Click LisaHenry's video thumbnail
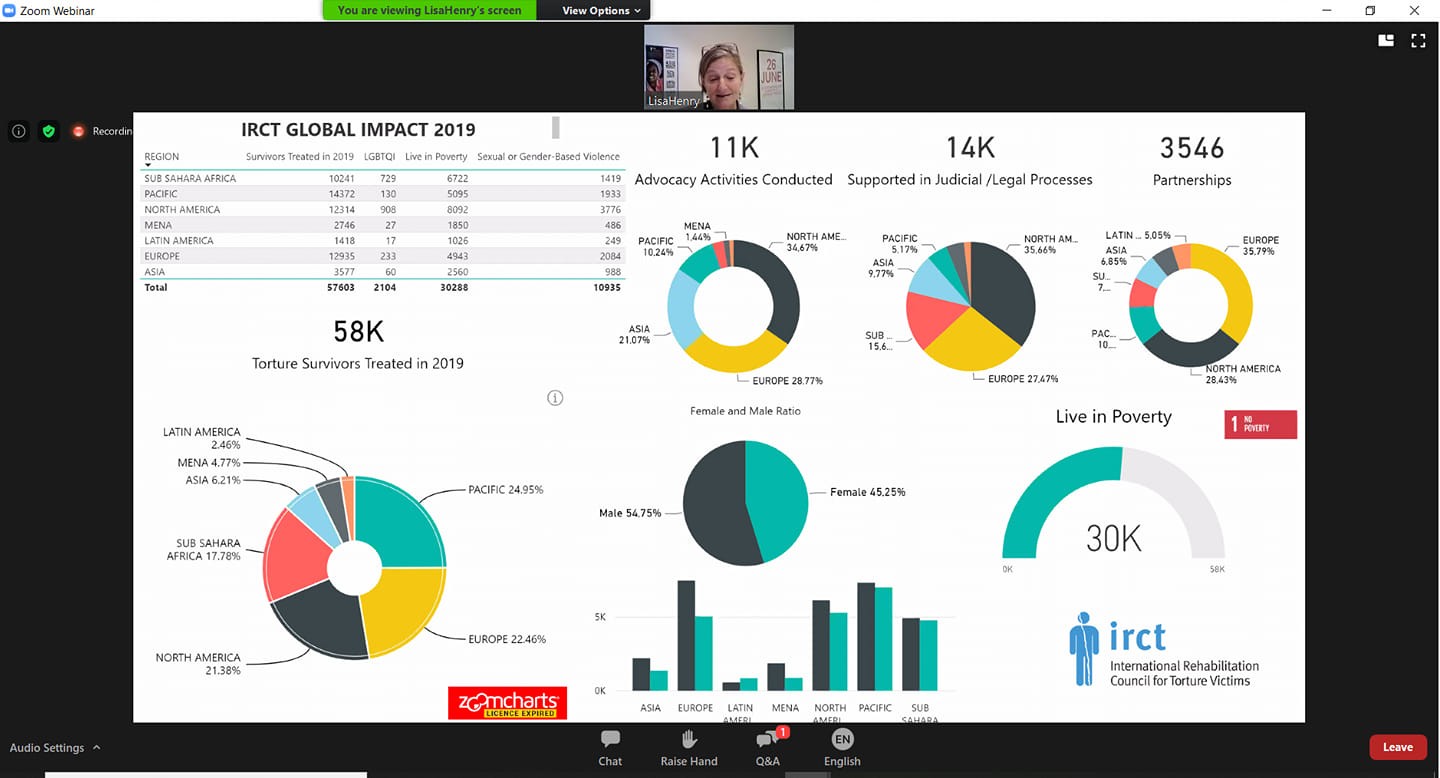This screenshot has width=1440, height=778. [x=718, y=66]
